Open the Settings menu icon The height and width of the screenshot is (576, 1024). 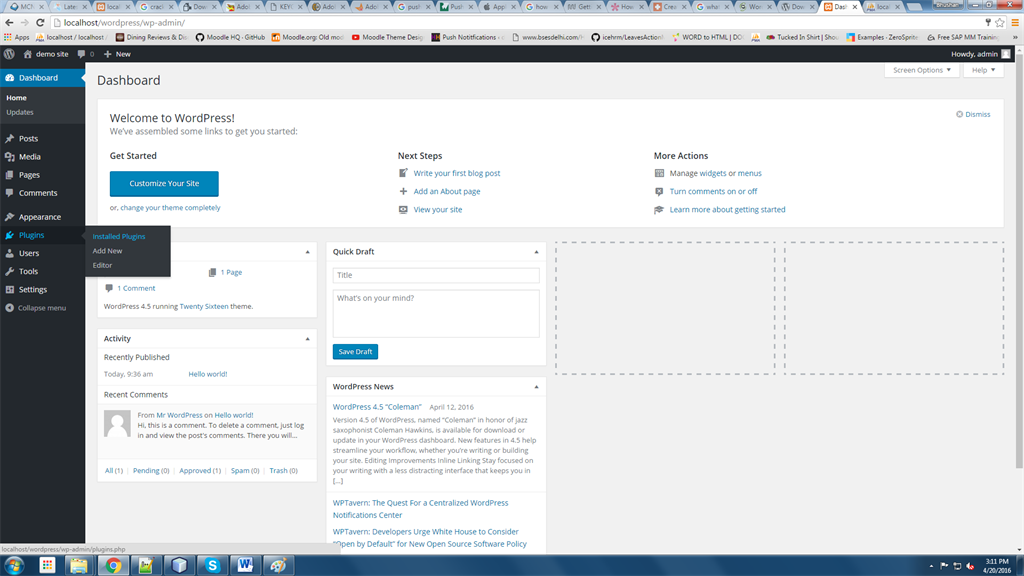(x=9, y=289)
